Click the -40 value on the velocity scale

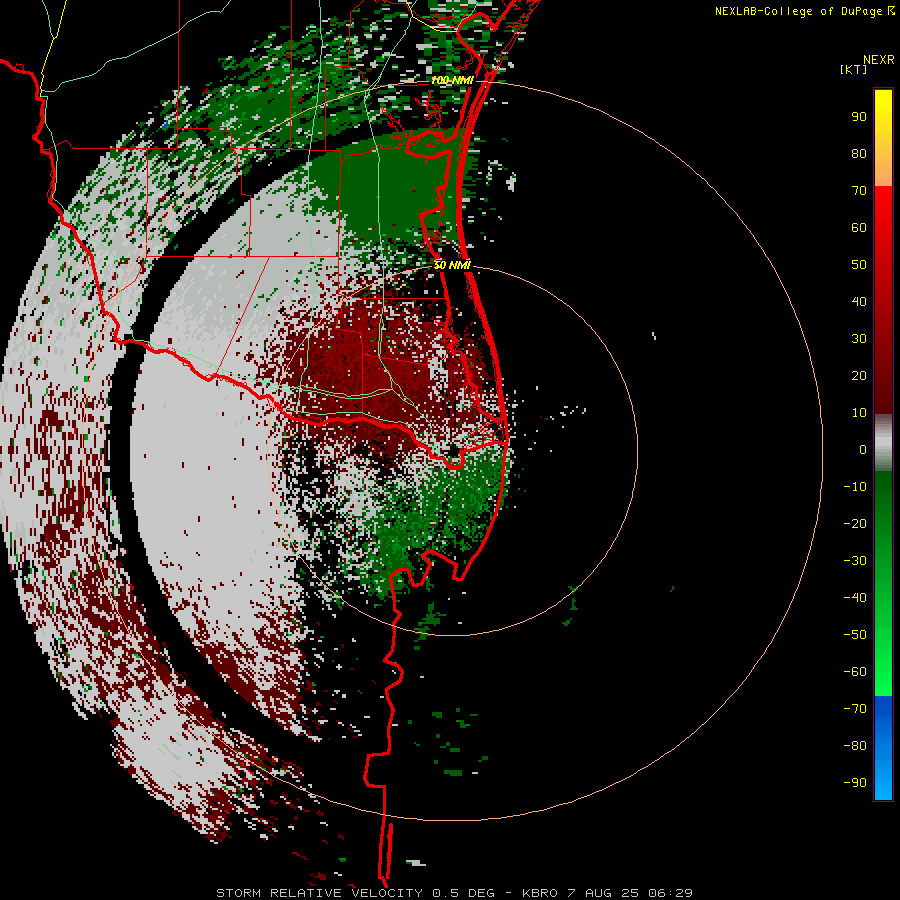[855, 598]
